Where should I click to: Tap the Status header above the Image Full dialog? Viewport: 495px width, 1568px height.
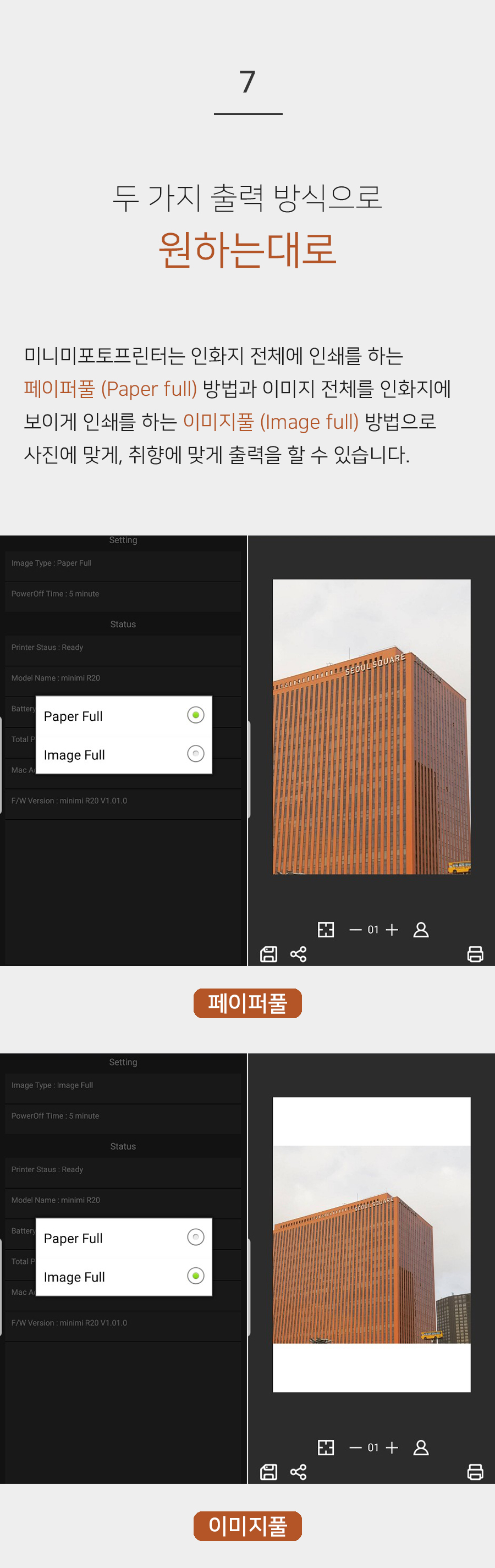[x=123, y=1146]
